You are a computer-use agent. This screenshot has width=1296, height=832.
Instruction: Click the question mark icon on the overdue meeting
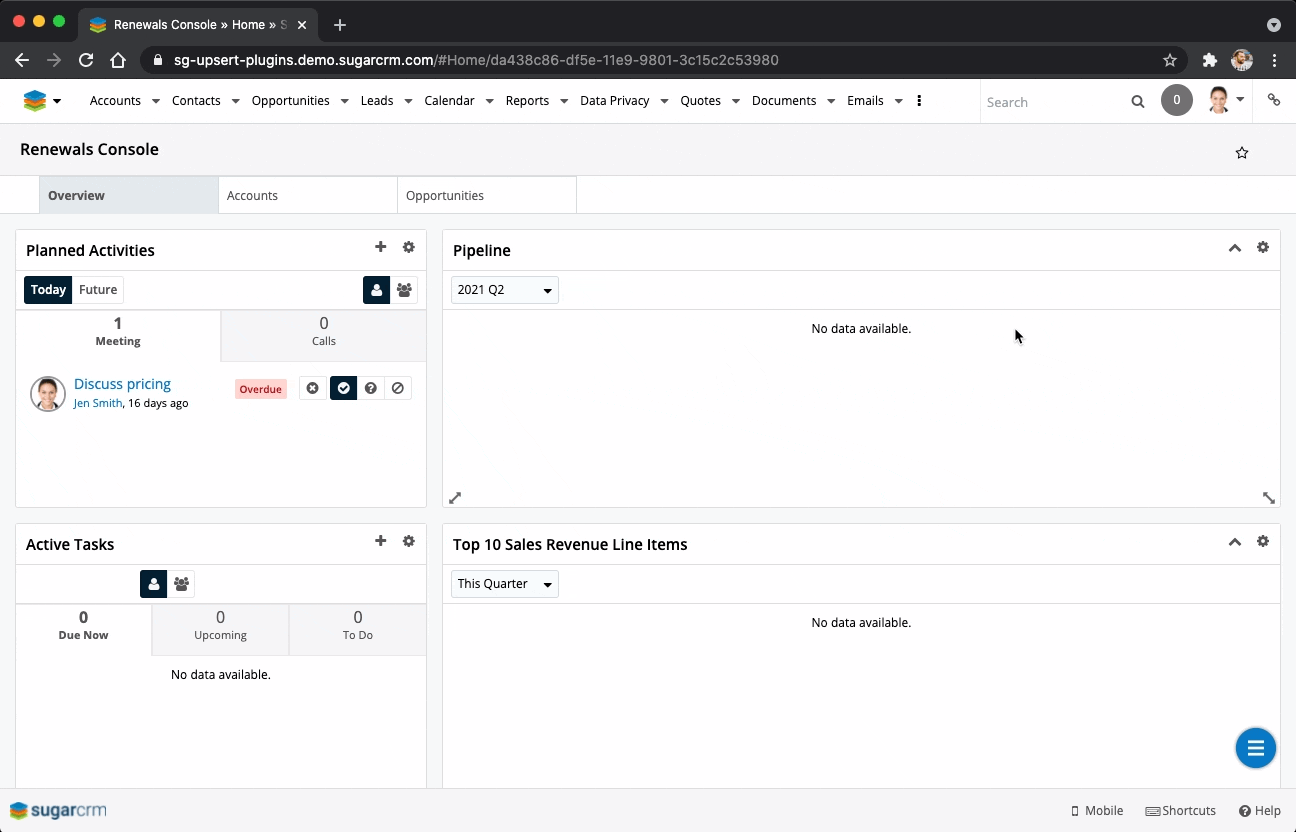coord(371,388)
